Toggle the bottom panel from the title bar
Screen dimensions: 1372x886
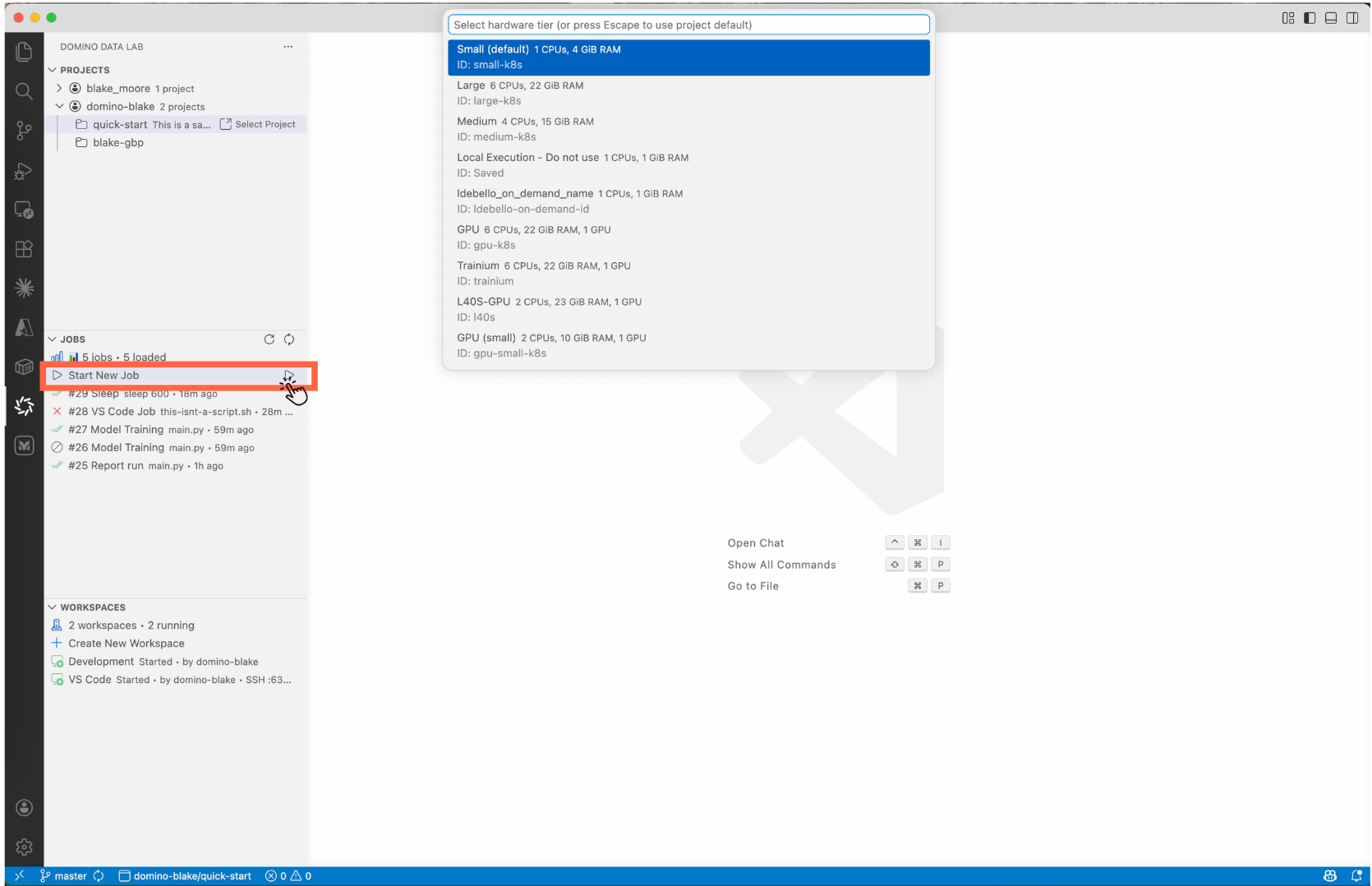click(1331, 18)
